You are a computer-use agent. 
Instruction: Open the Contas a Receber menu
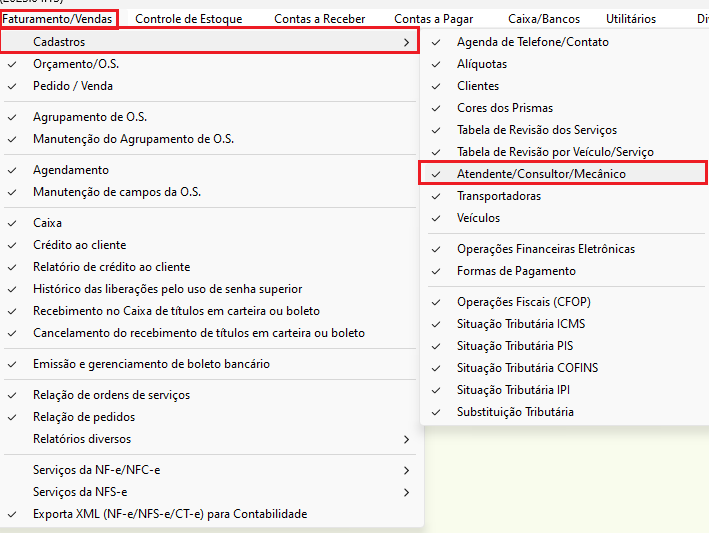pyautogui.click(x=319, y=19)
